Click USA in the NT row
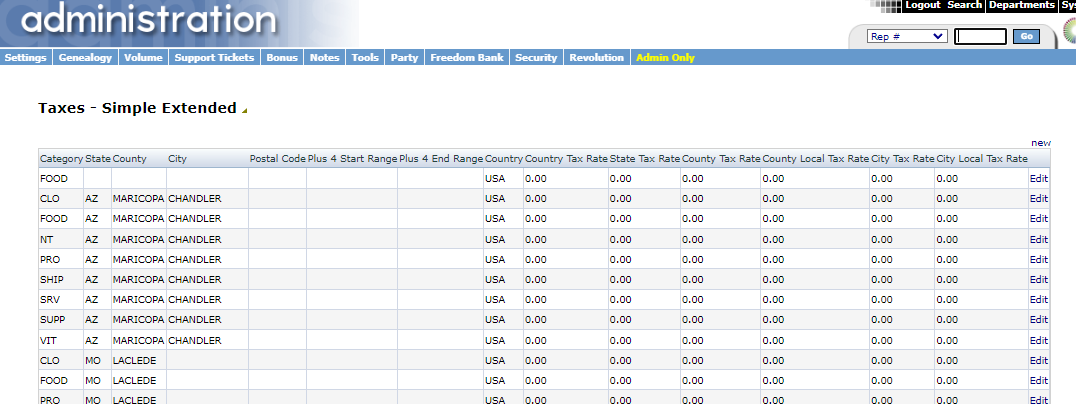1076x404 pixels. click(495, 239)
